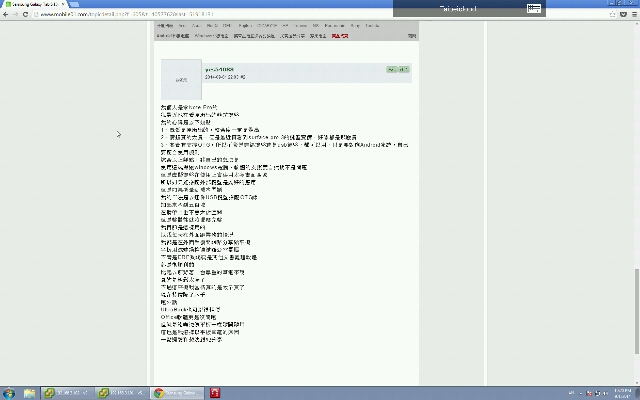
Task: Click the rightmost link in gray nav bar
Action: pos(412,36)
